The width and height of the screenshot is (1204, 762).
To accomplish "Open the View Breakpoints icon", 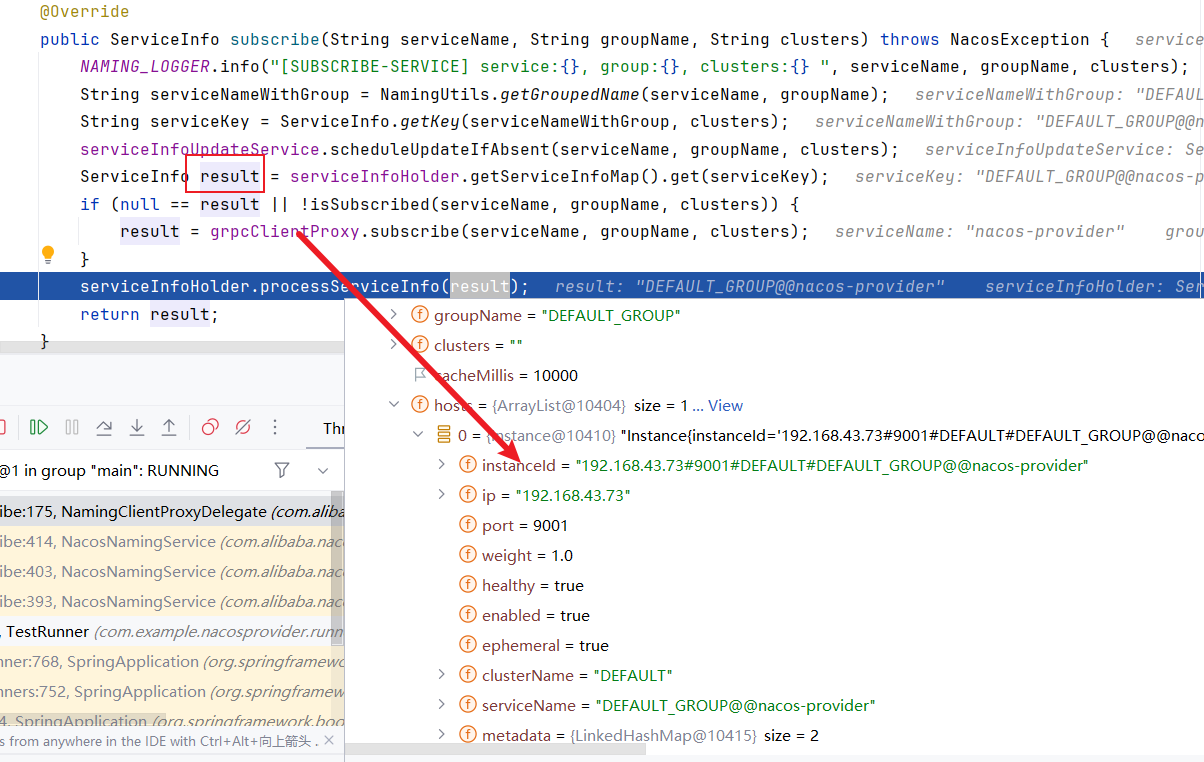I will tap(210, 428).
